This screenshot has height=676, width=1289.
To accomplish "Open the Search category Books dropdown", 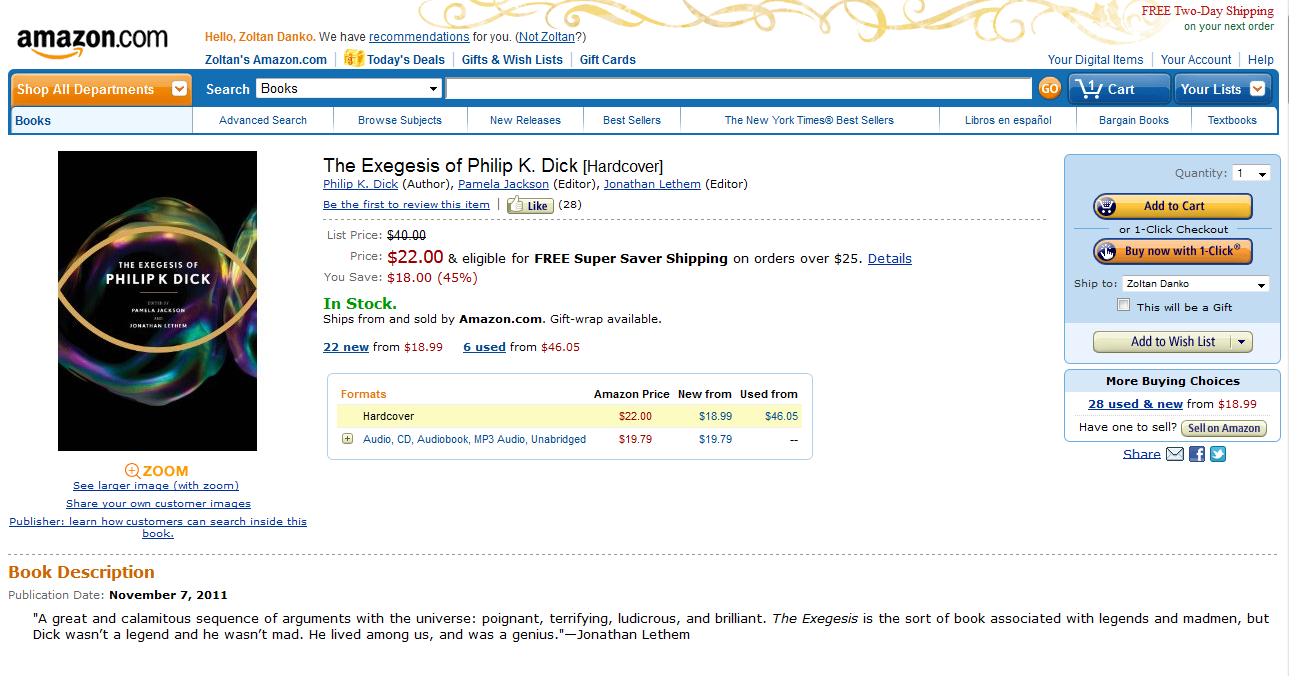I will pyautogui.click(x=349, y=89).
